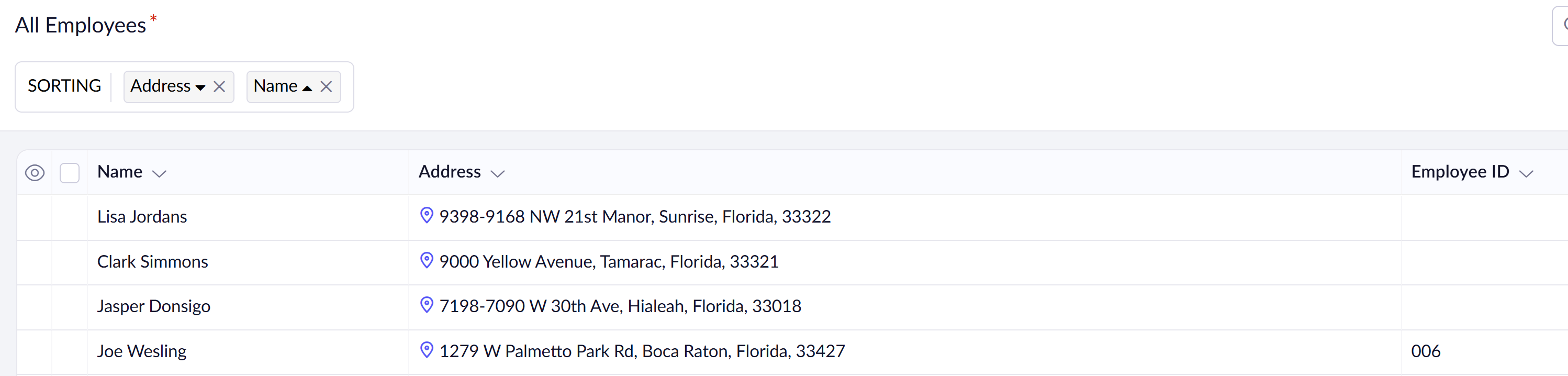This screenshot has width=1568, height=376.
Task: Open the Address column header dropdown
Action: [498, 174]
